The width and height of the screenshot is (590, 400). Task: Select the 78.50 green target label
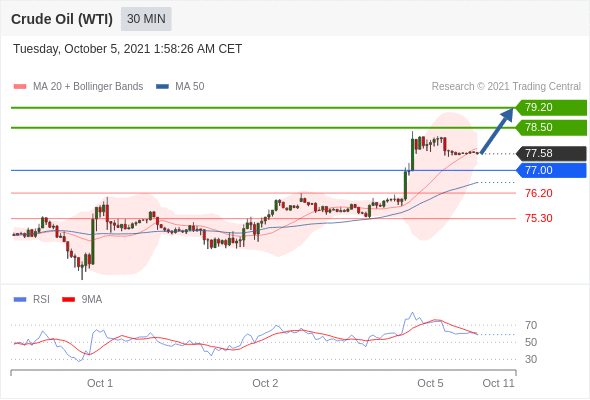coord(551,127)
